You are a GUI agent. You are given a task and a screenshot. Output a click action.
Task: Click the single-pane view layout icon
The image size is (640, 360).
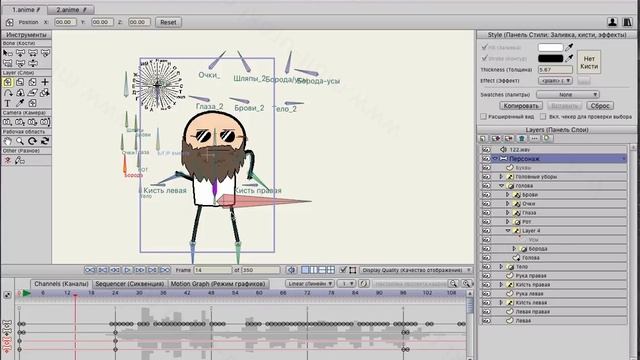pos(305,270)
